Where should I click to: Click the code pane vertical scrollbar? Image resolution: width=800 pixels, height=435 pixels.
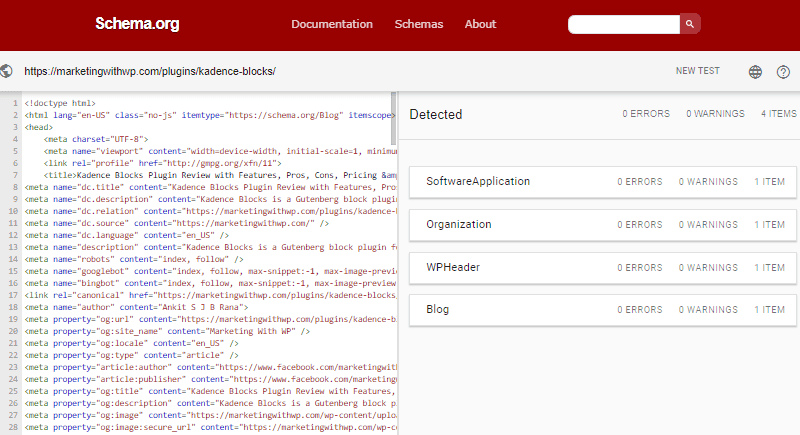pyautogui.click(x=393, y=118)
